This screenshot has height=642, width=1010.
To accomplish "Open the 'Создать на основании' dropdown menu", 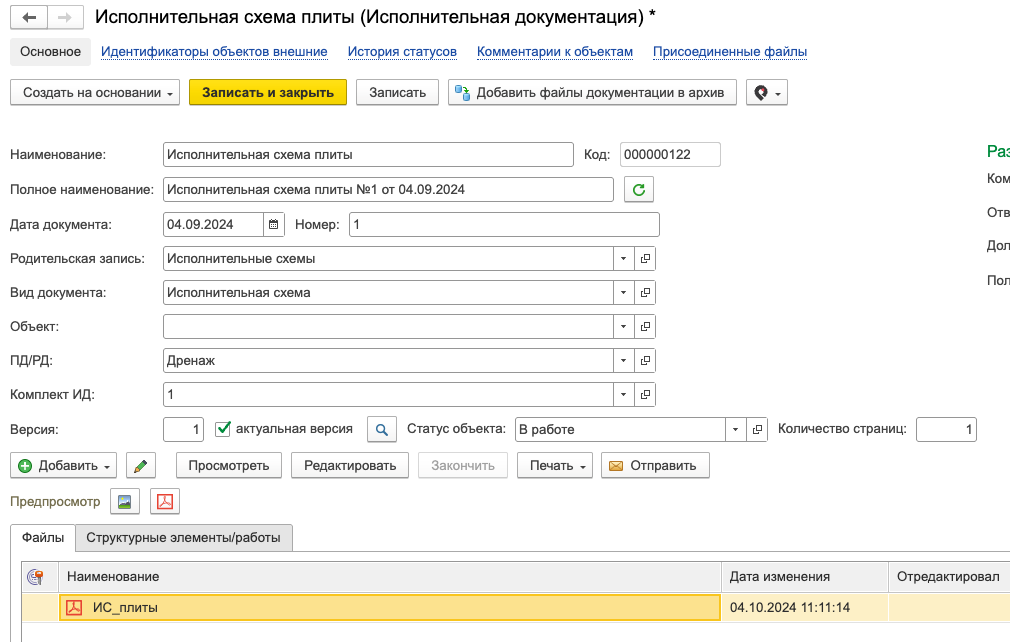I will [x=95, y=93].
